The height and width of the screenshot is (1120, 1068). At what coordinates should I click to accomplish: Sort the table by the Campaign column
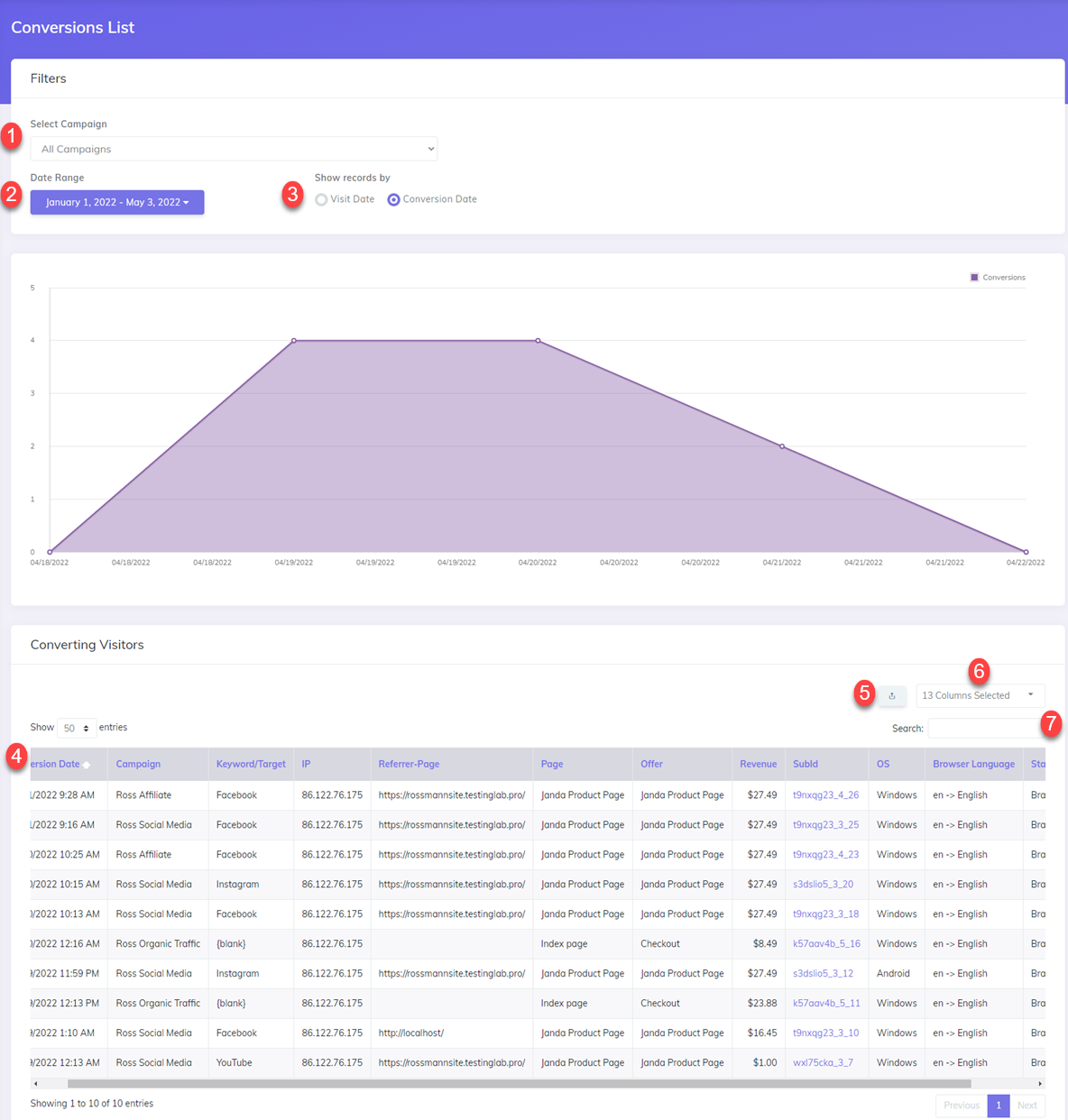click(138, 764)
